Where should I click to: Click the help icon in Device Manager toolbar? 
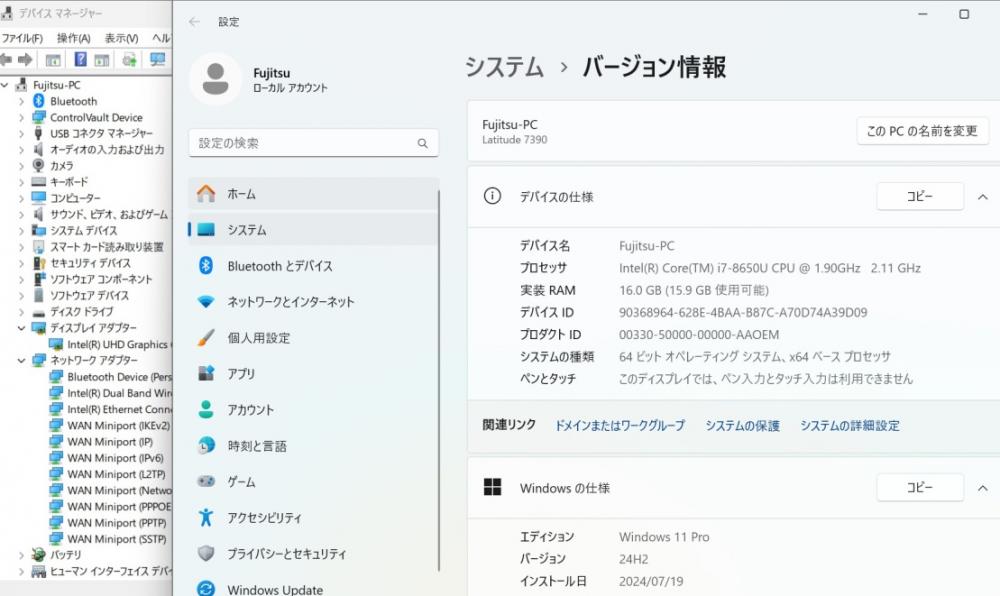point(80,59)
